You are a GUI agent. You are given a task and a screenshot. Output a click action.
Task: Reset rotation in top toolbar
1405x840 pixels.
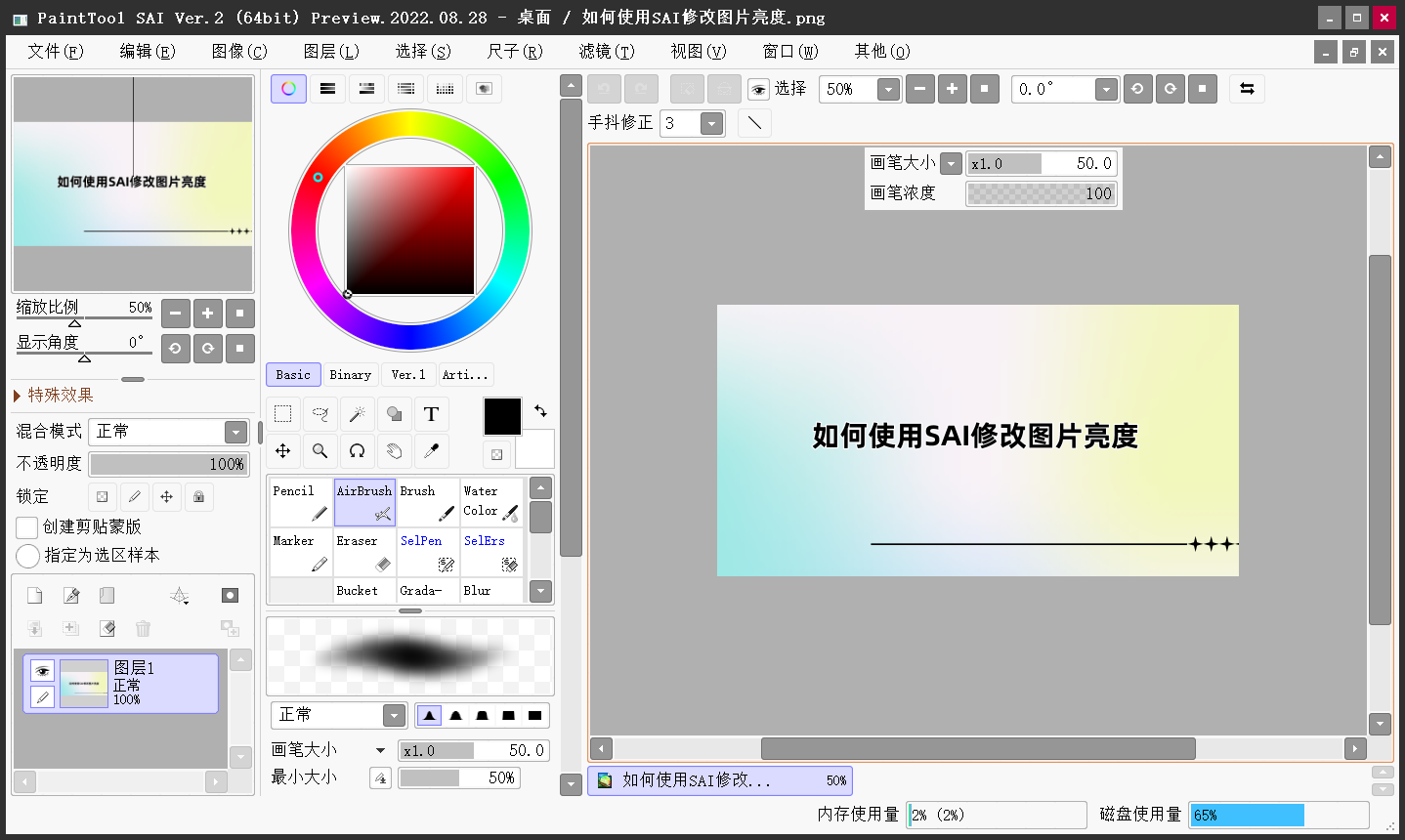[1203, 89]
